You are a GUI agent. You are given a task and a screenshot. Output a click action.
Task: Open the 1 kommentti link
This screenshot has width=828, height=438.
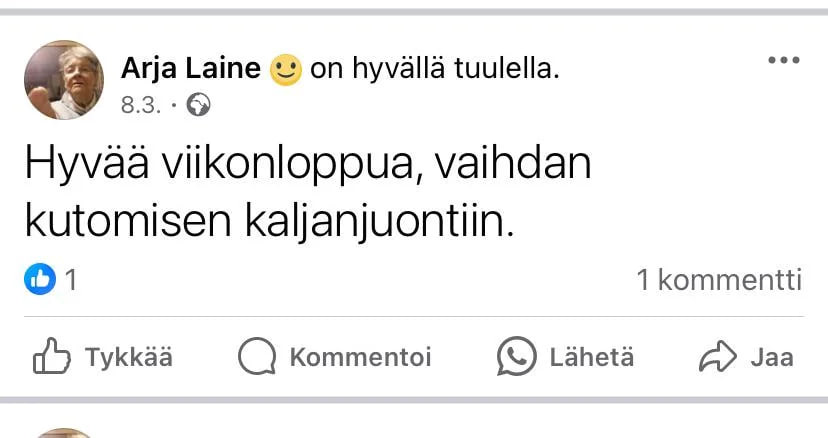coord(719,280)
